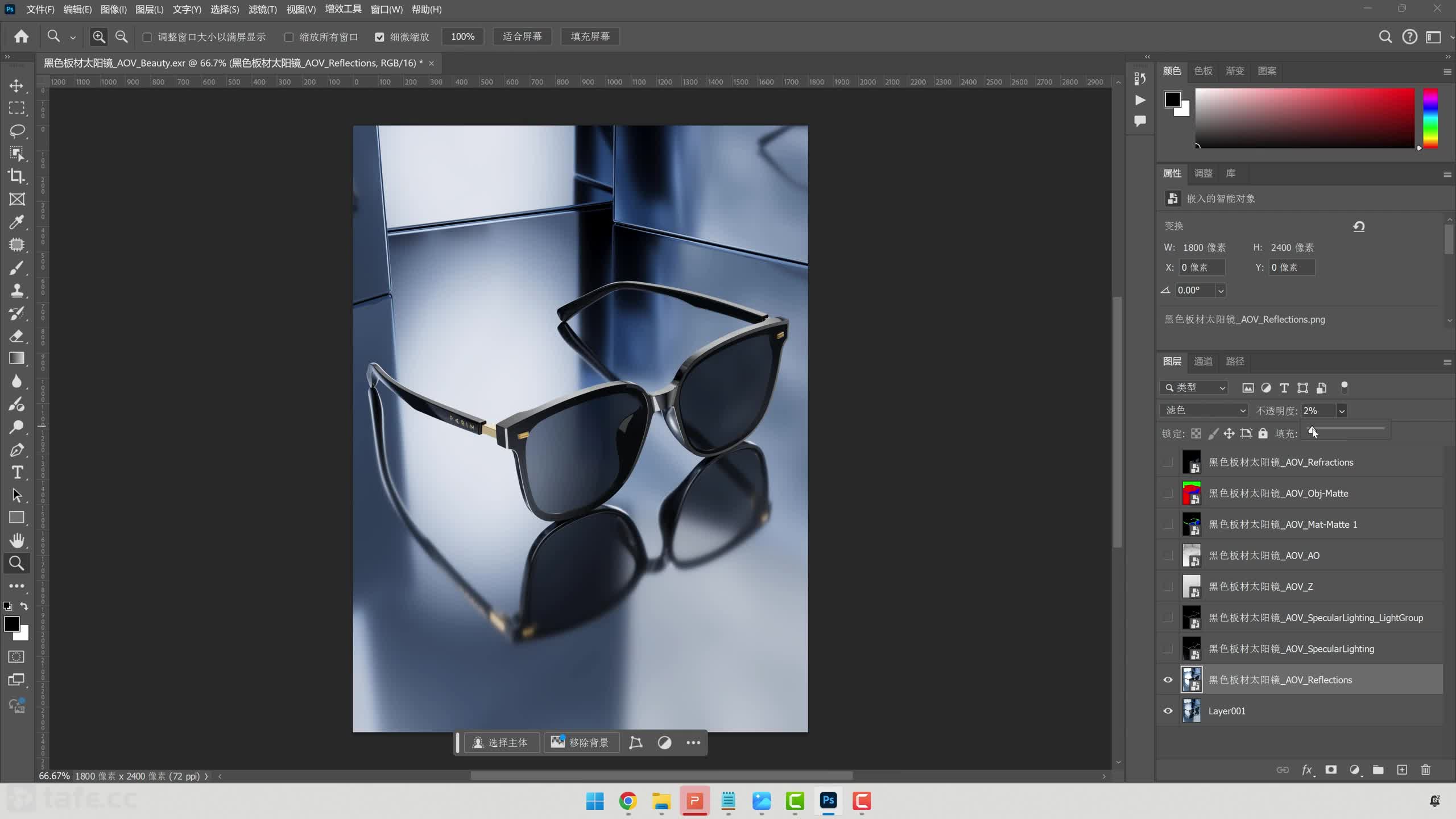
Task: Open Photoshop search icon in options bar
Action: [x=1385, y=37]
